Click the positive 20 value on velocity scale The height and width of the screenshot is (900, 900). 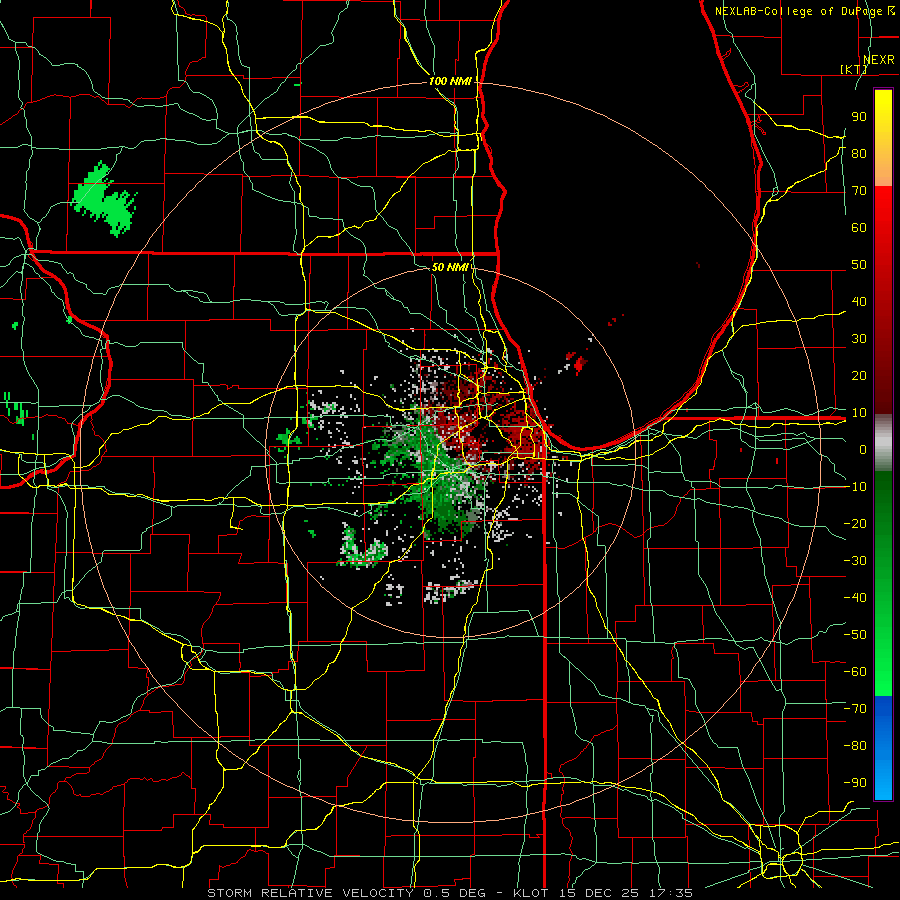859,375
